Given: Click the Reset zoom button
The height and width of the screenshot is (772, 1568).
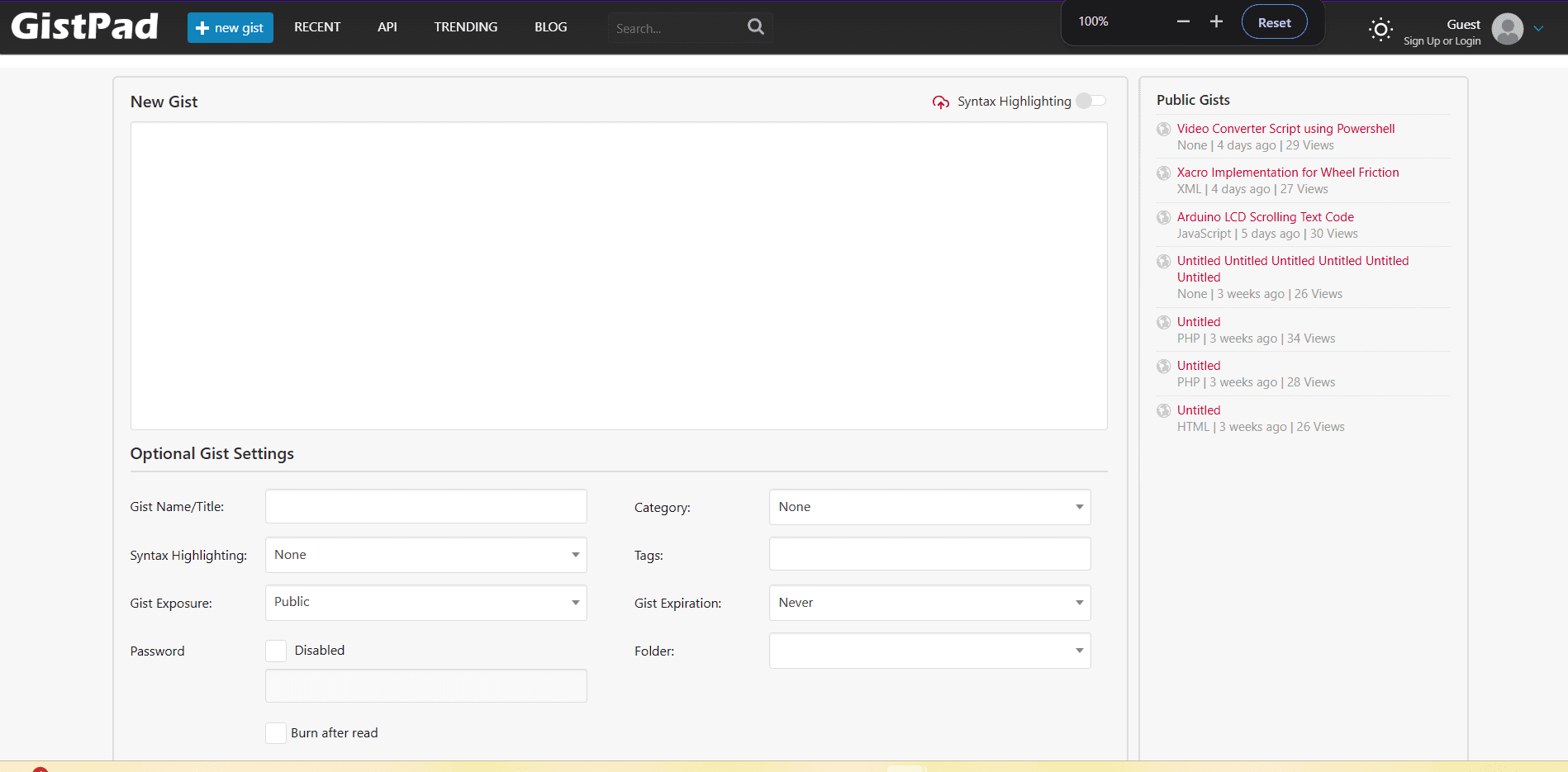Looking at the screenshot, I should [x=1273, y=21].
